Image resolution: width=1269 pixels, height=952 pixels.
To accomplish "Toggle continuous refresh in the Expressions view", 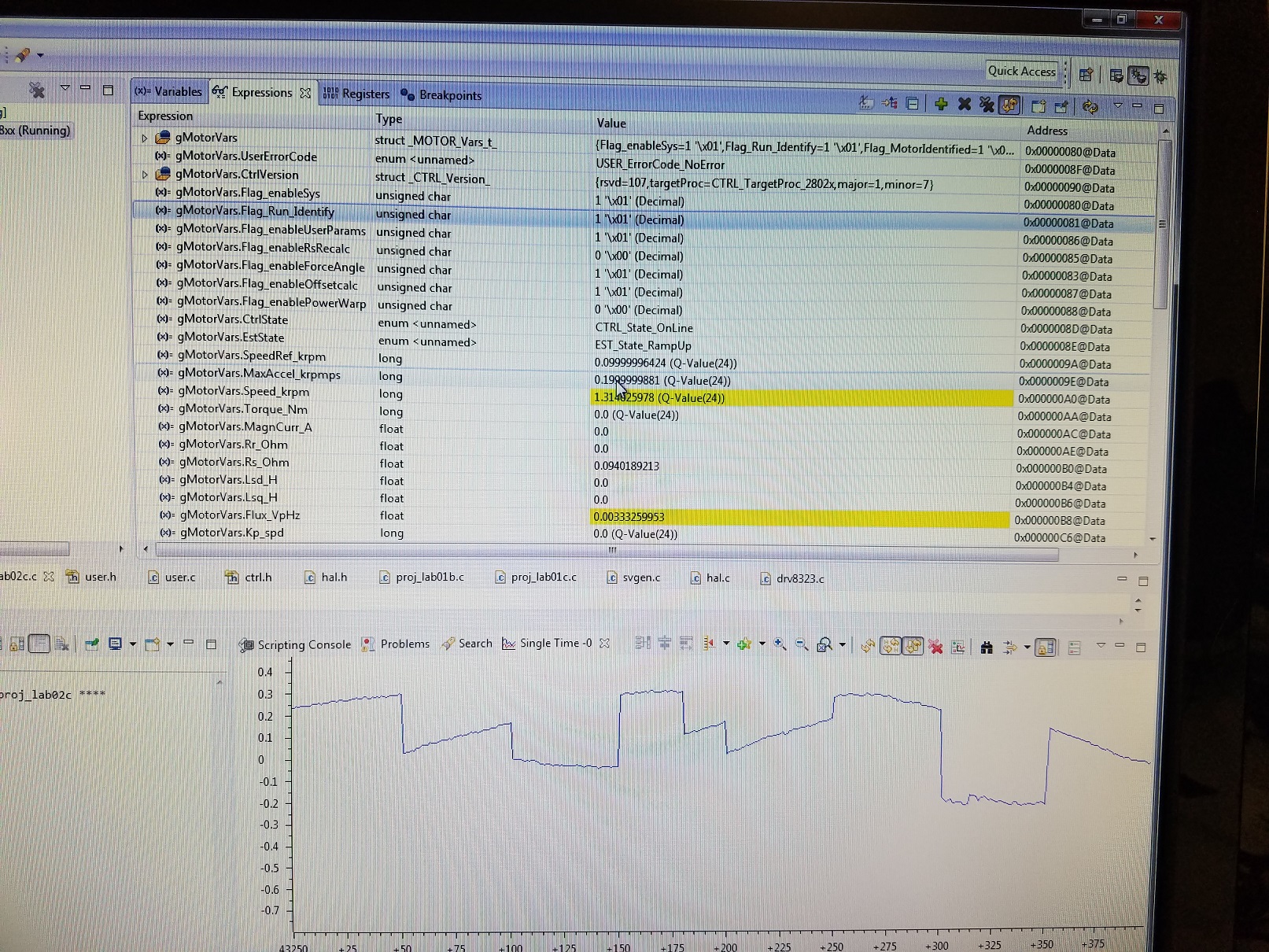I will 1010,105.
